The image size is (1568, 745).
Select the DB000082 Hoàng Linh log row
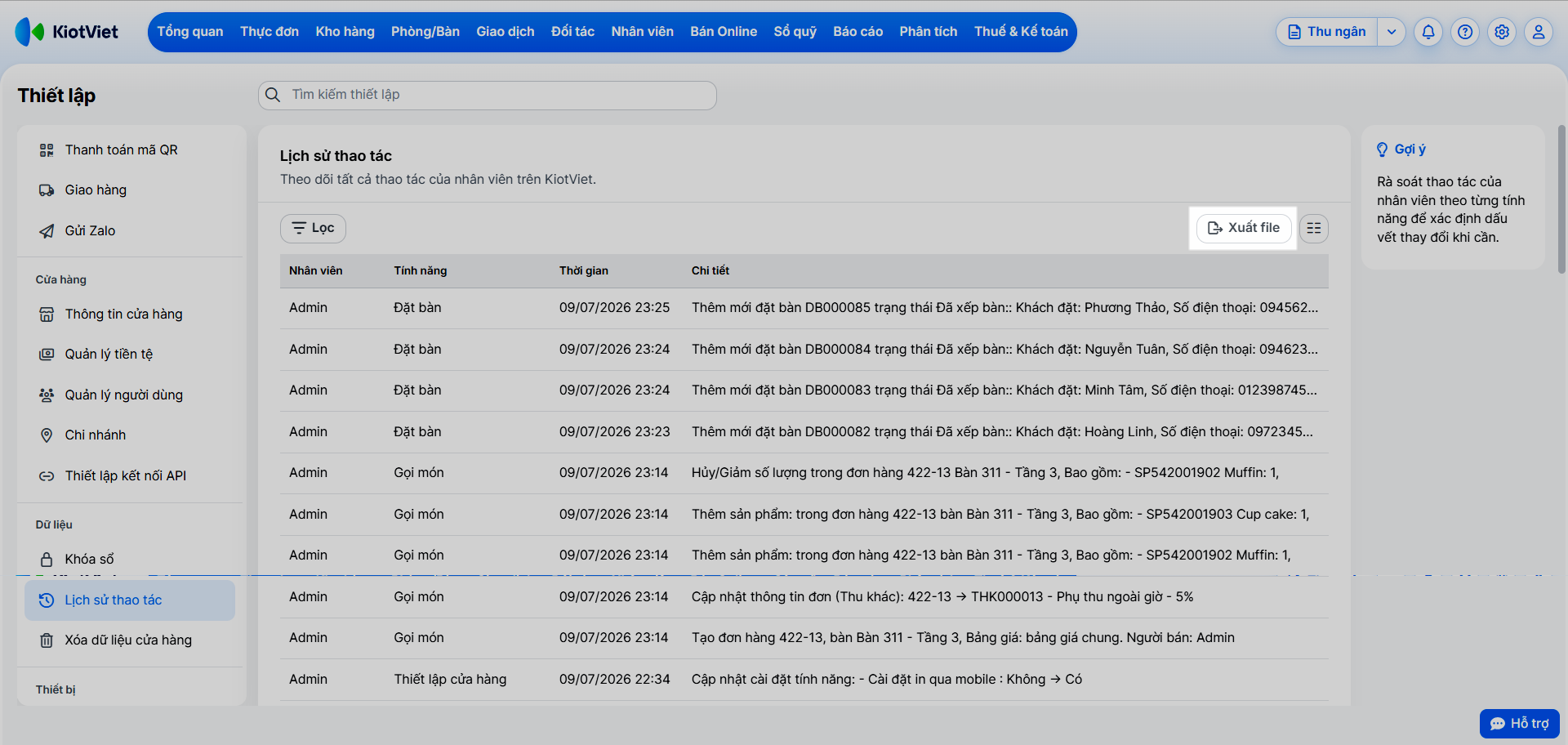pyautogui.click(x=804, y=432)
